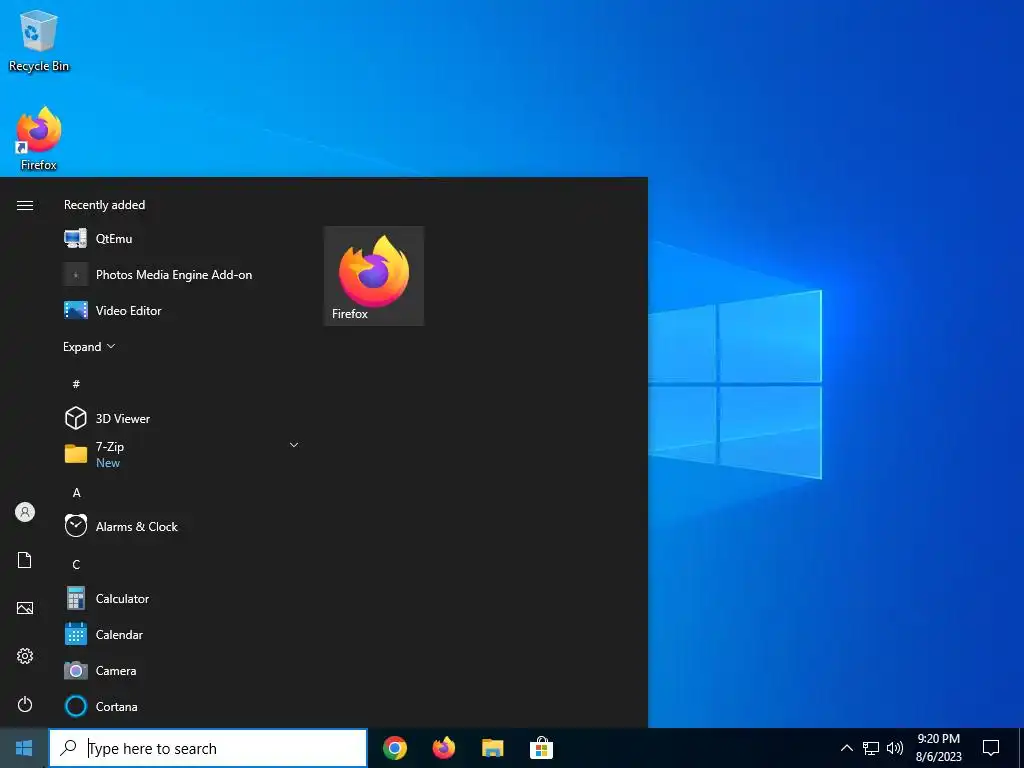Click the volume speaker icon
The image size is (1024, 768).
pyautogui.click(x=895, y=748)
